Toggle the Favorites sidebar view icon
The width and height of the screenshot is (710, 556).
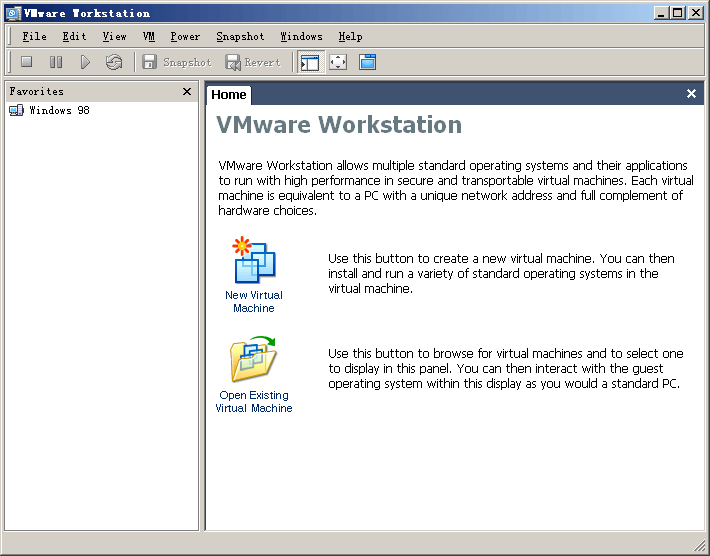310,62
